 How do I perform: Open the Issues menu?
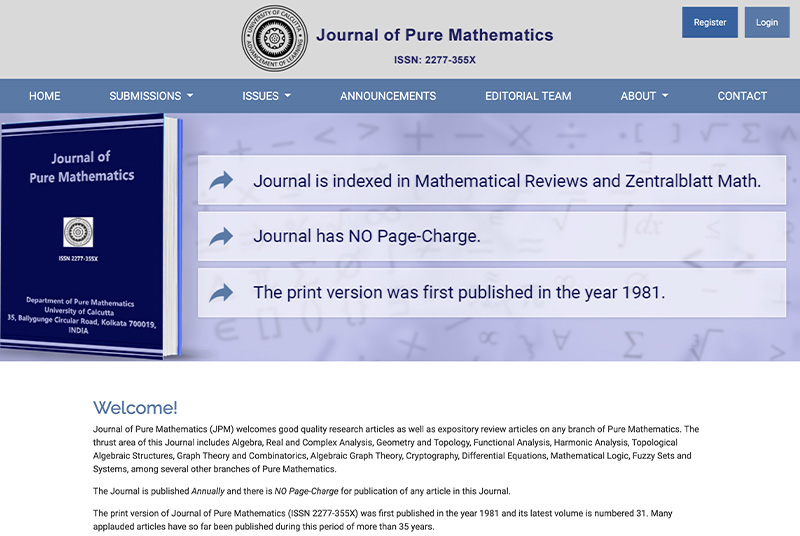coord(266,96)
